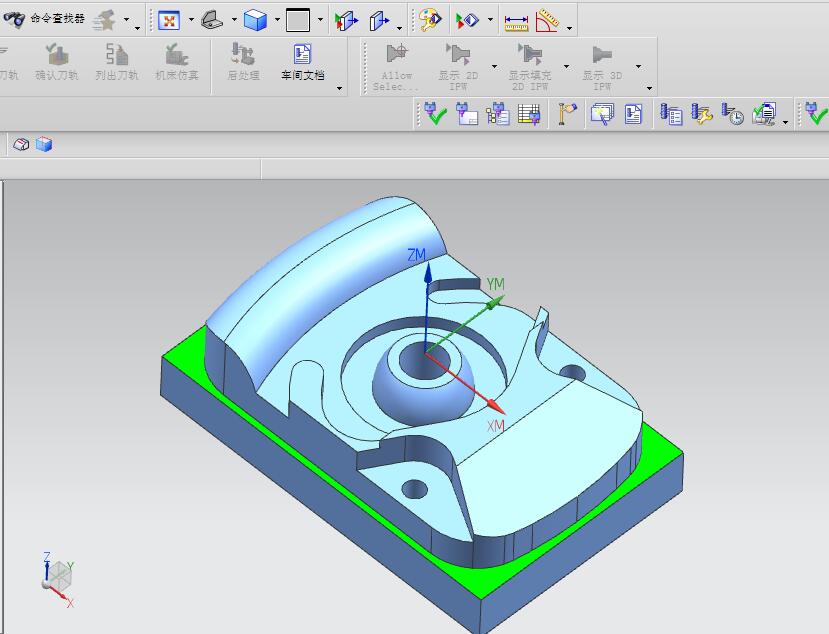
Task: Click 列出刀轨 list tool path
Action: (117, 62)
